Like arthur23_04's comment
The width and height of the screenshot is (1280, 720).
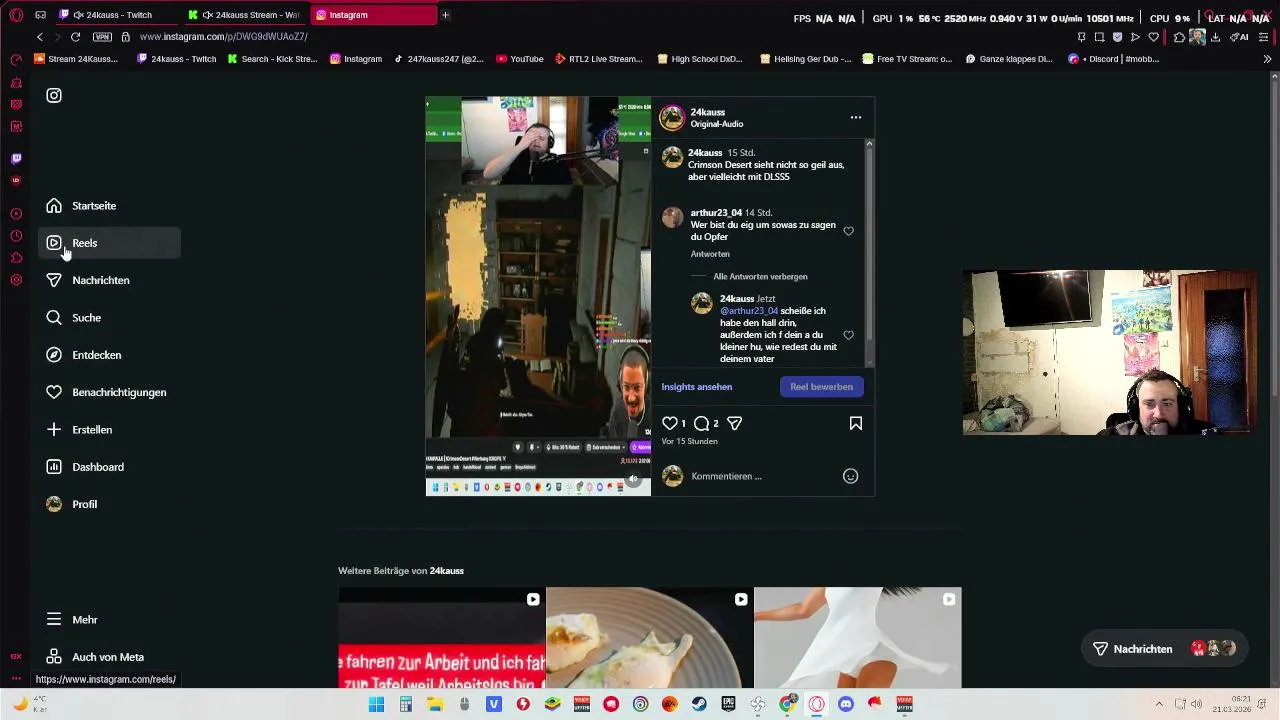coord(848,231)
